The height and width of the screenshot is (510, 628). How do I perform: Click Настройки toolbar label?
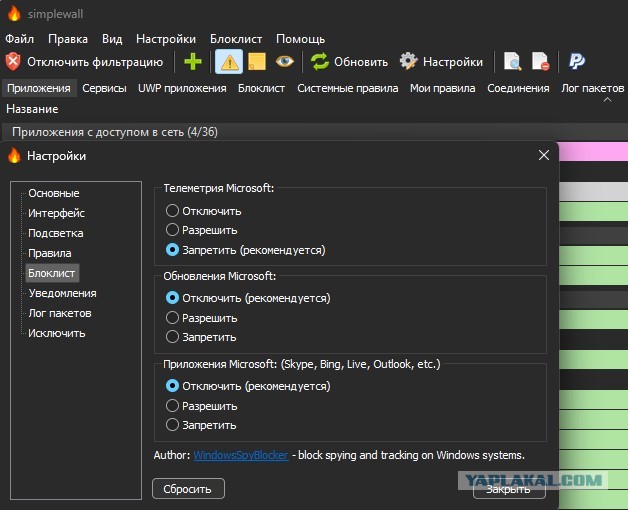[x=453, y=62]
